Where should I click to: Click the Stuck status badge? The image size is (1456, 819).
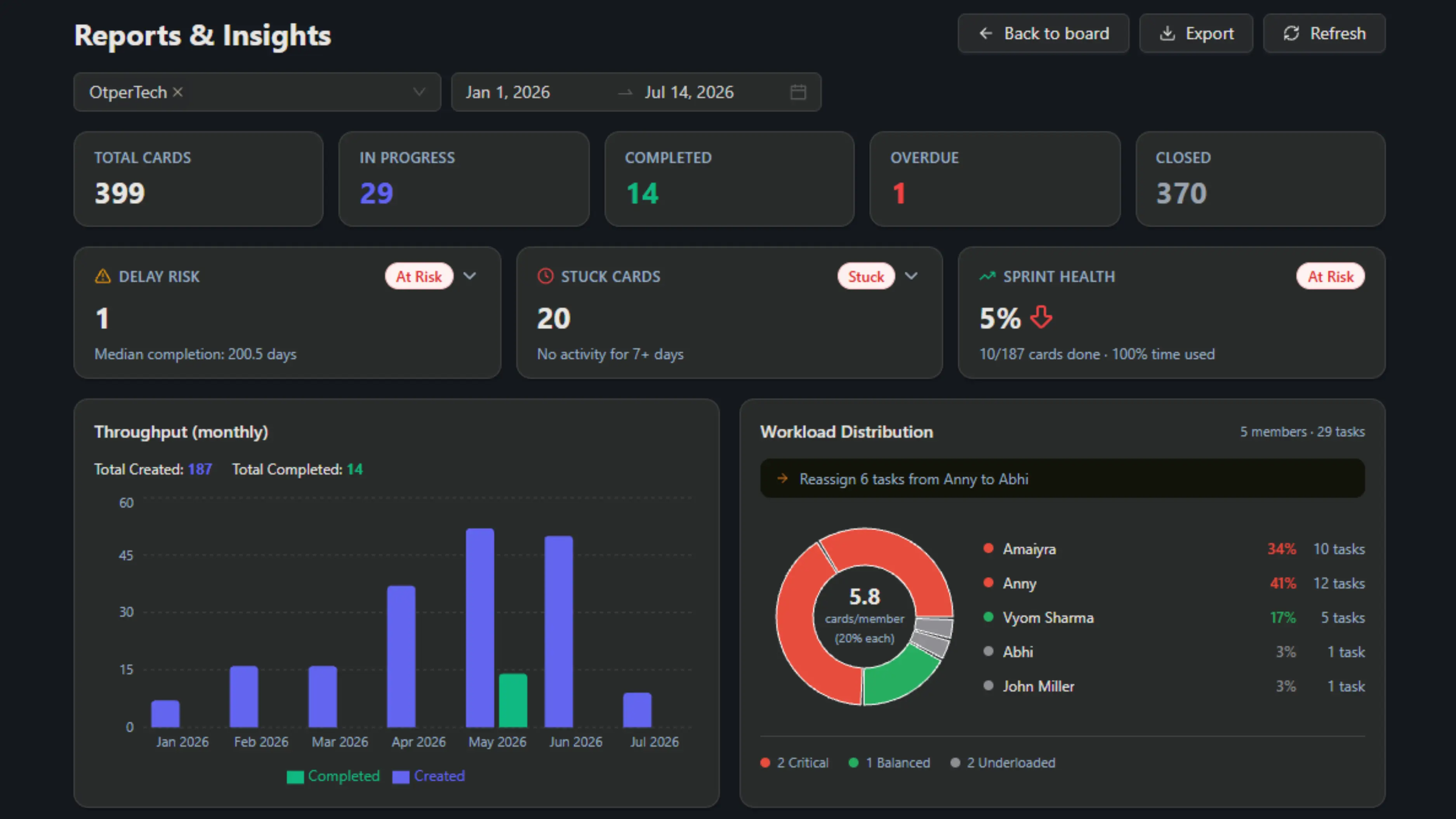click(865, 276)
